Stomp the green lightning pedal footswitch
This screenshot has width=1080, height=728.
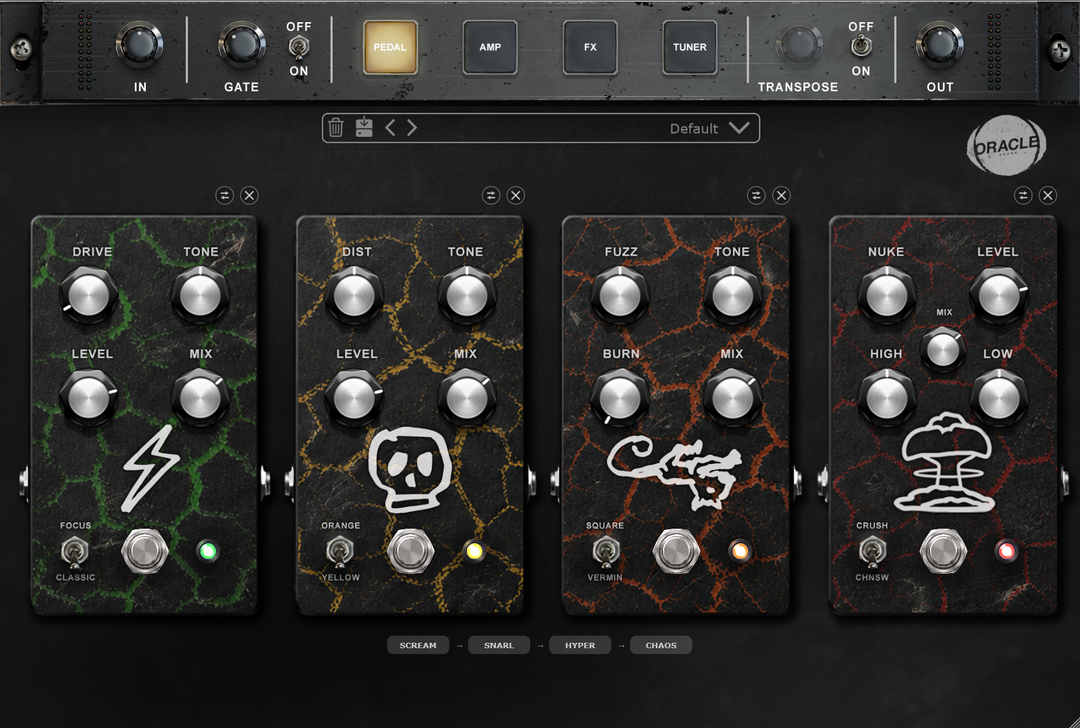tap(145, 551)
